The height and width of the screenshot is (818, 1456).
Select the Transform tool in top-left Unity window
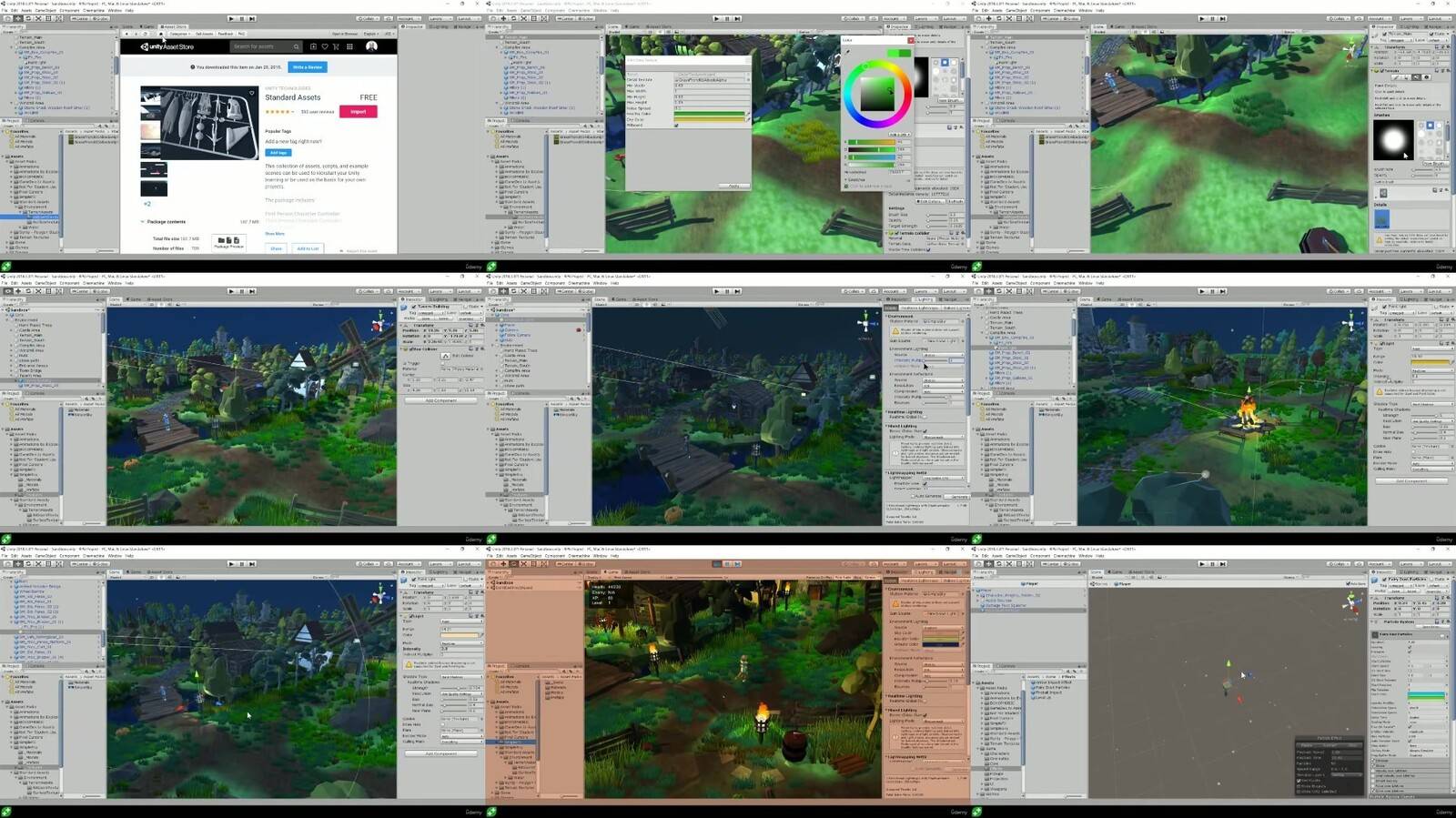[x=59, y=18]
